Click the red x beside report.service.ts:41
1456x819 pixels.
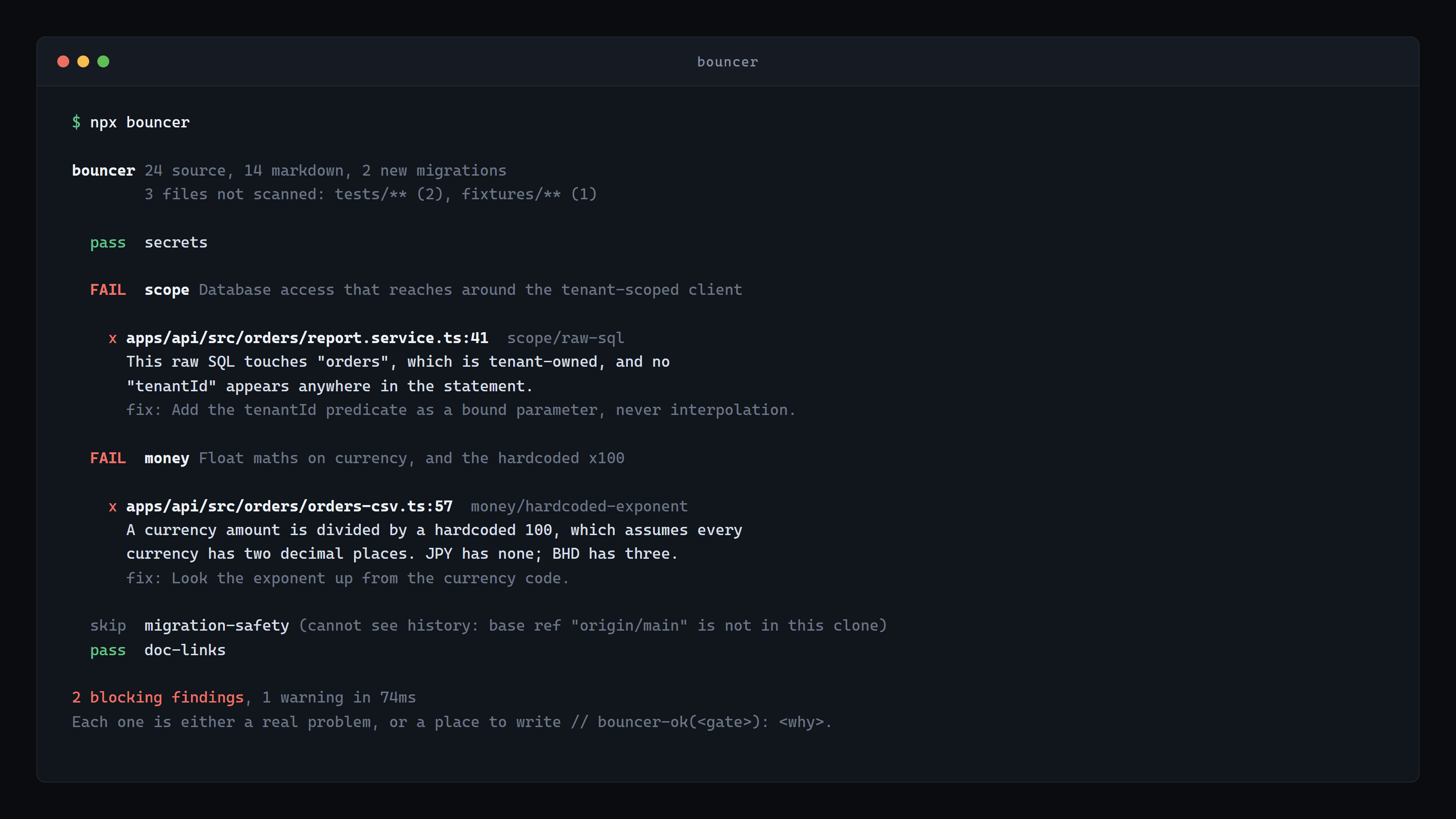pos(112,339)
